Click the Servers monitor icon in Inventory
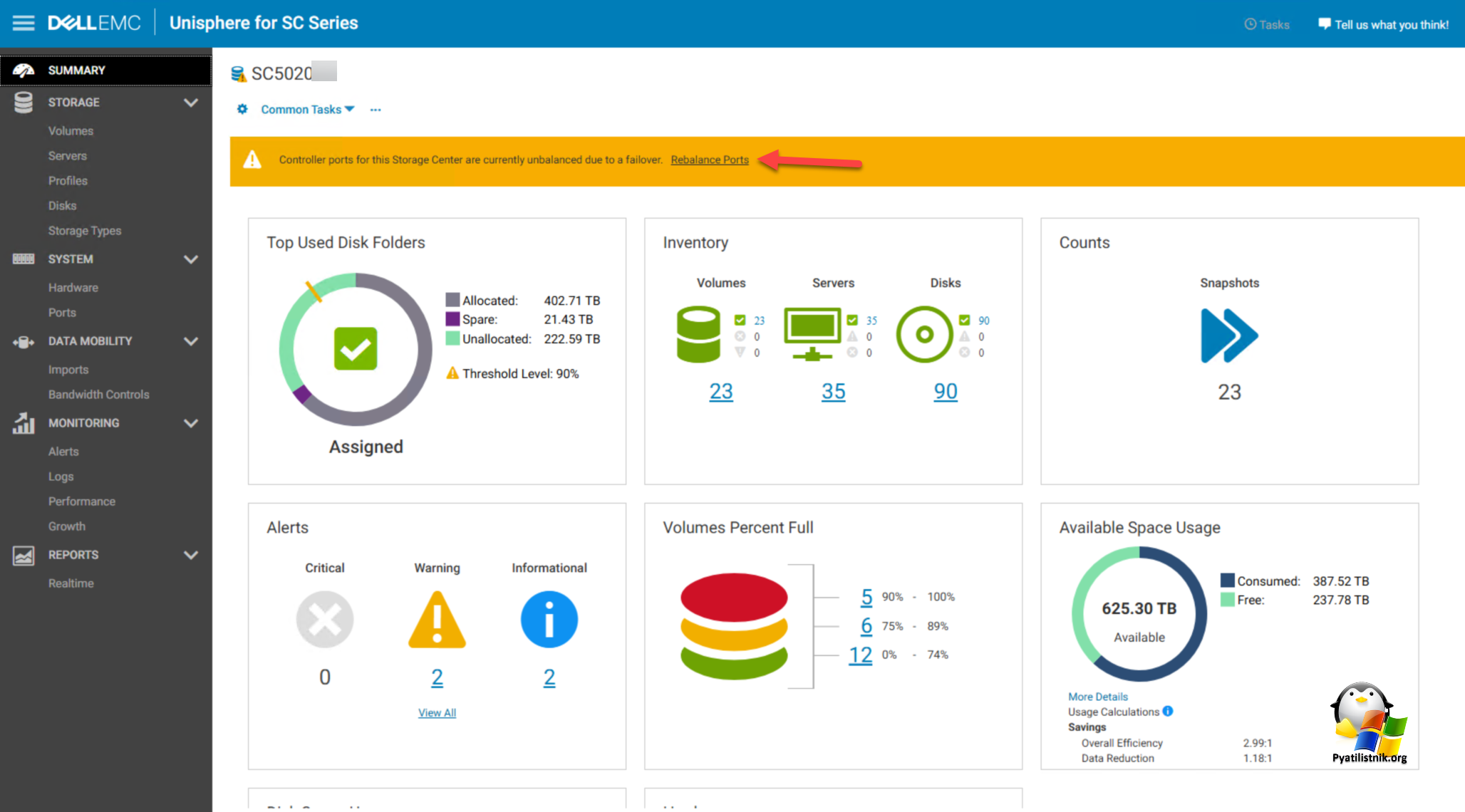This screenshot has width=1465, height=812. [812, 335]
